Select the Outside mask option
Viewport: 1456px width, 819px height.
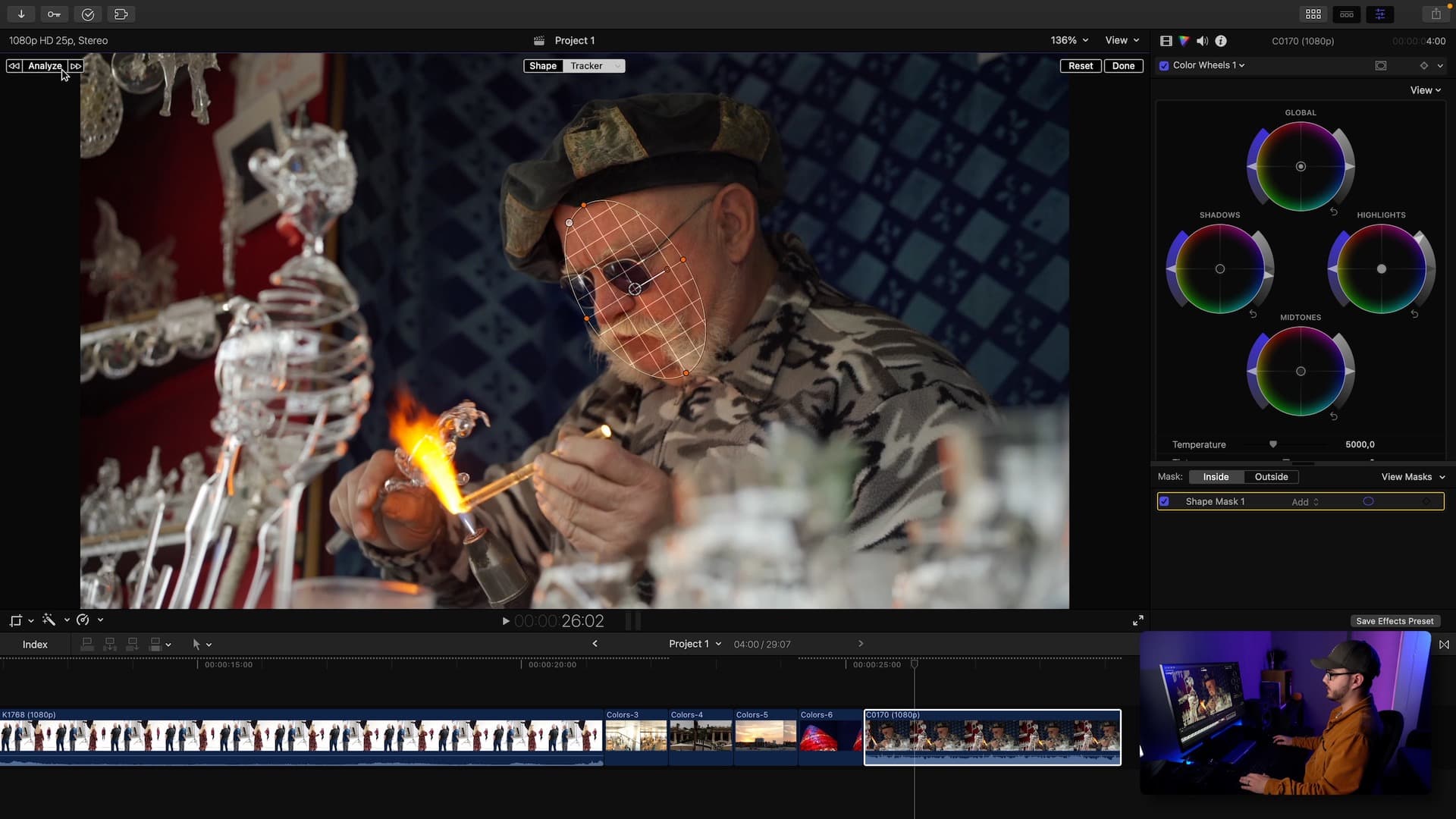click(x=1271, y=477)
